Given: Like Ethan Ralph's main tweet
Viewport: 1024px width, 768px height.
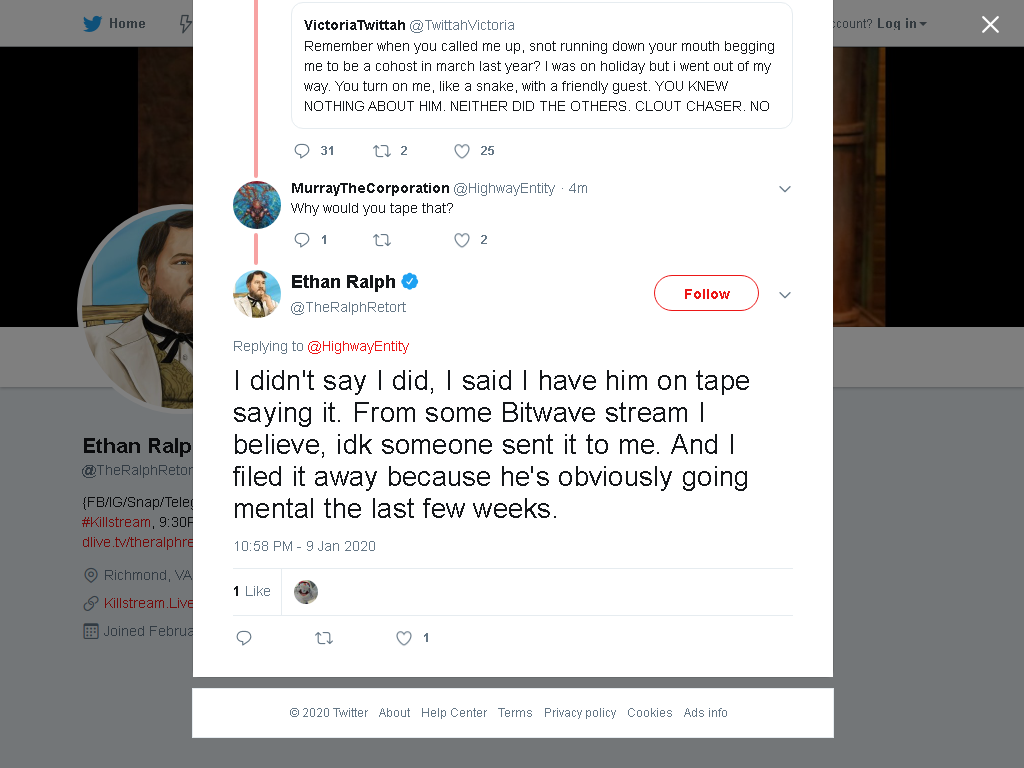Looking at the screenshot, I should 404,638.
